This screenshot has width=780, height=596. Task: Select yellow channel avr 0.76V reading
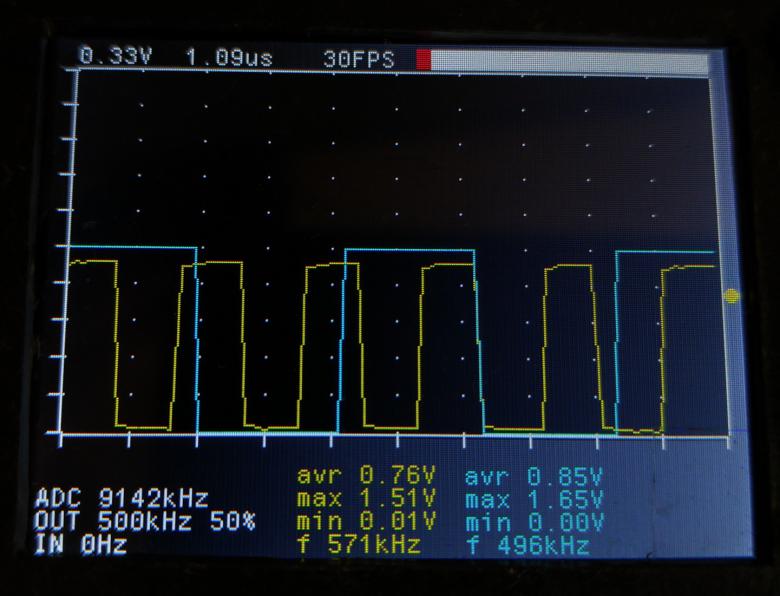pyautogui.click(x=366, y=476)
